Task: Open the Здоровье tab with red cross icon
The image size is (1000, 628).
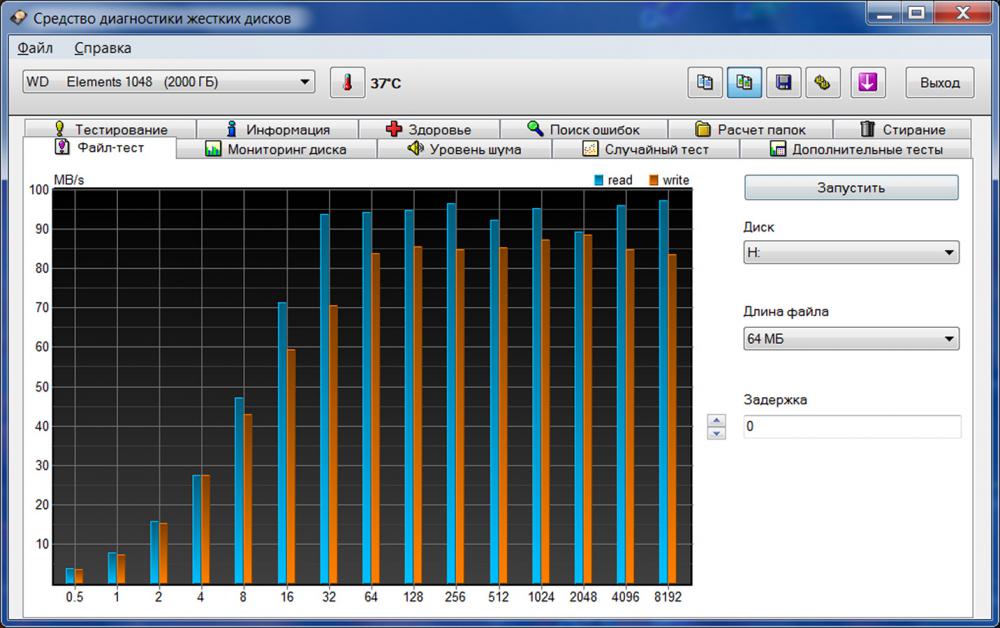Action: [x=428, y=129]
